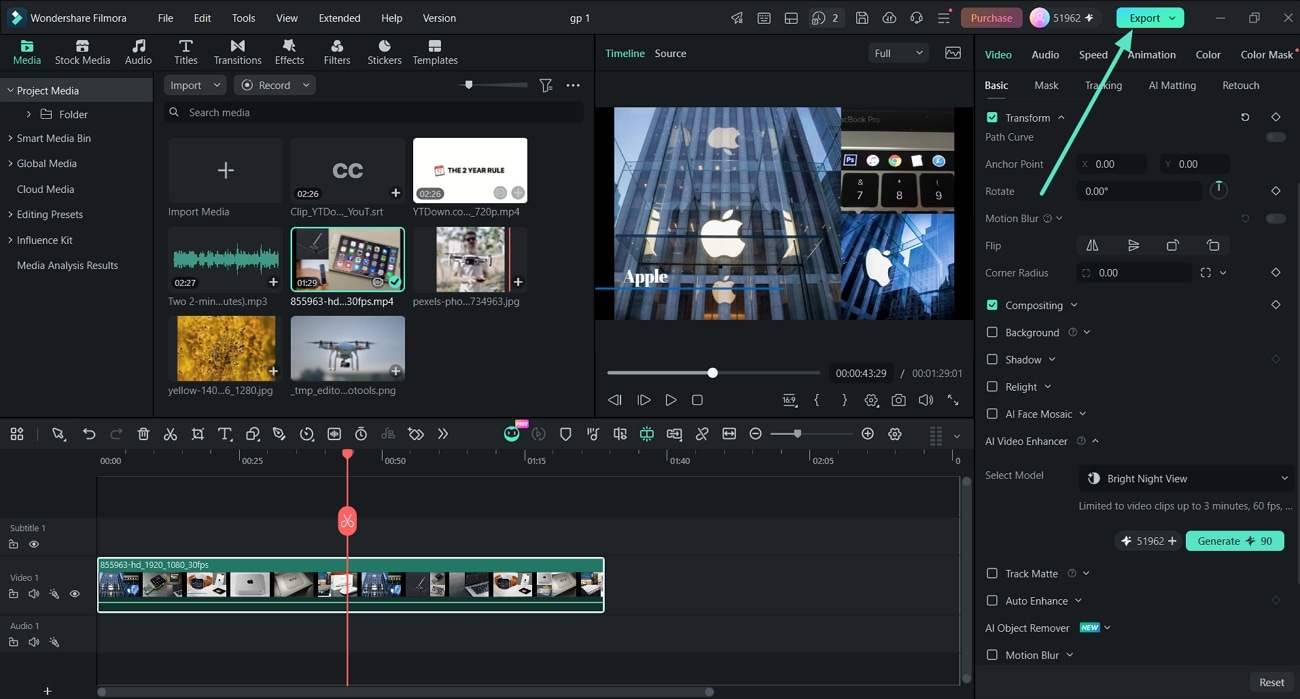This screenshot has height=699, width=1300.
Task: Open the preview volume icon
Action: coord(926,400)
